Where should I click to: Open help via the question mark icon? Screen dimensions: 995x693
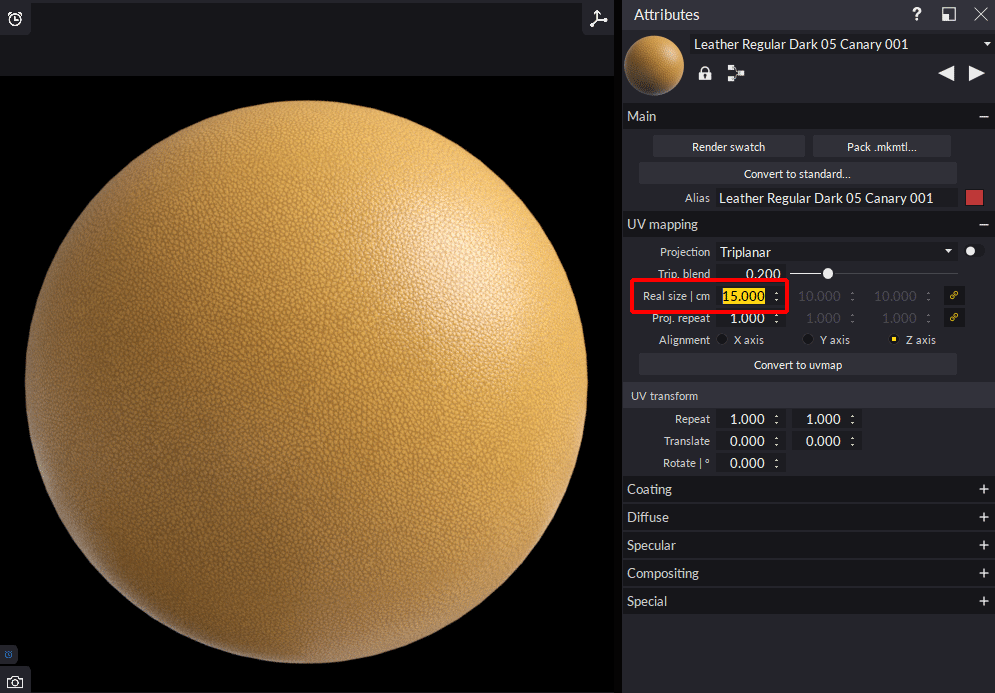(x=917, y=14)
